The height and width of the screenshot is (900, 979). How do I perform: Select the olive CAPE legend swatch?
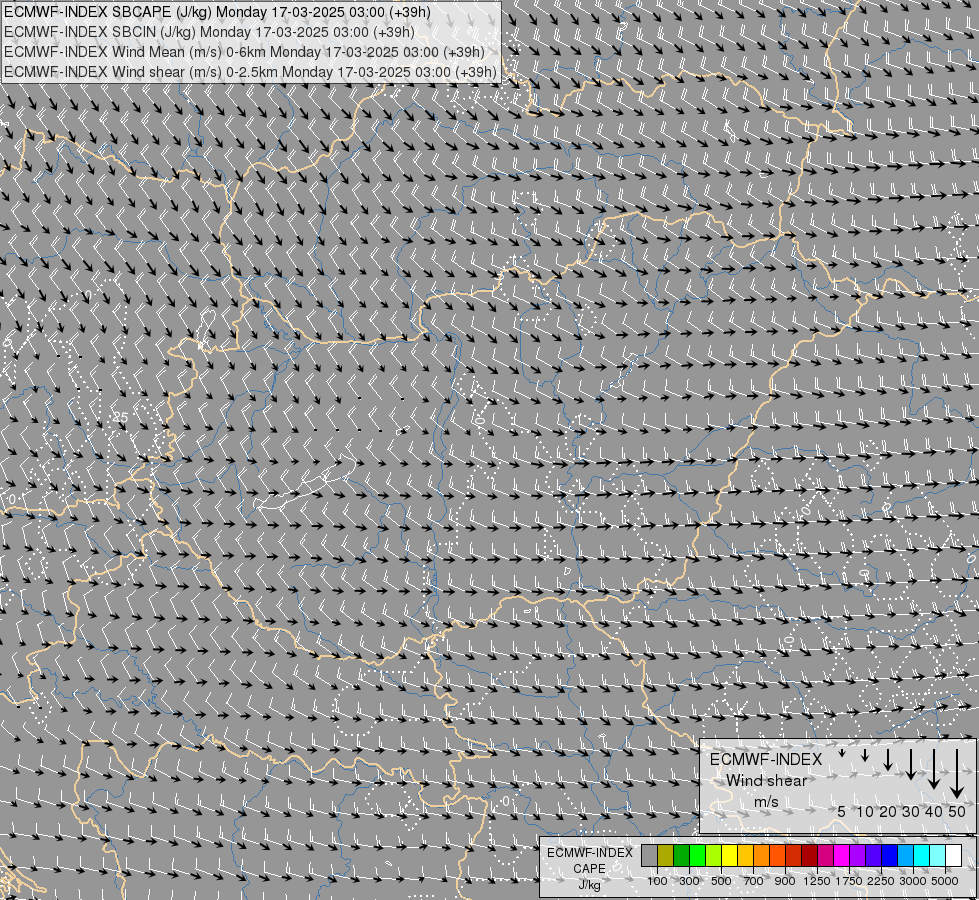(666, 856)
